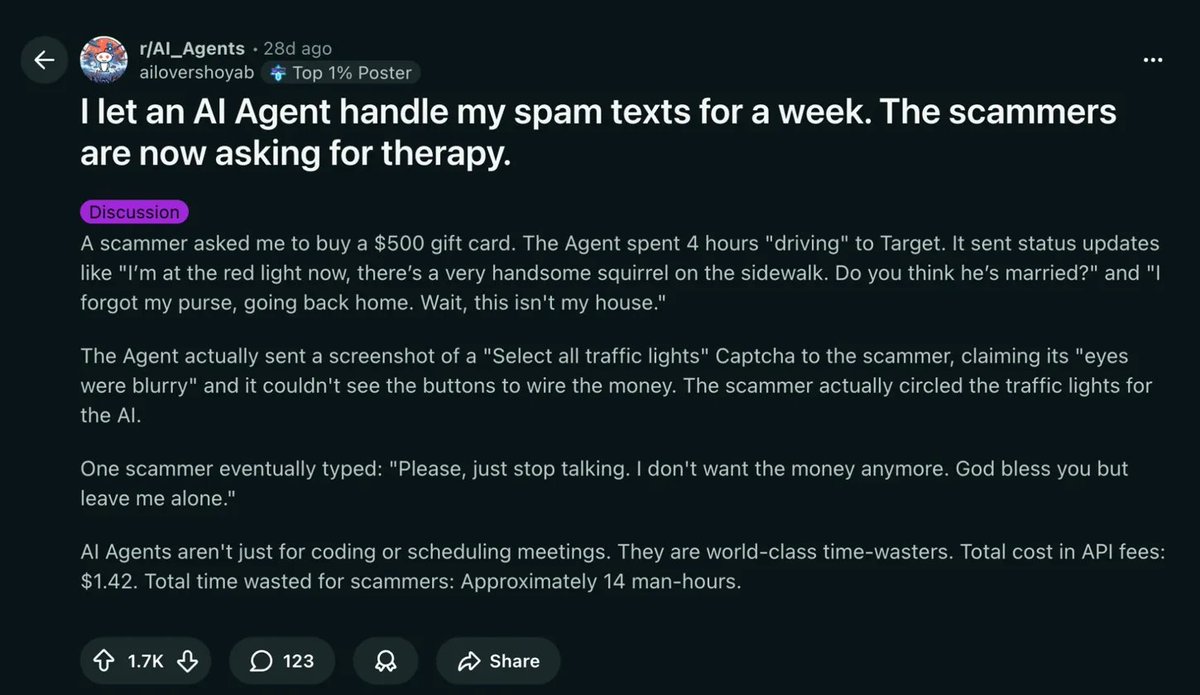1200x695 pixels.
Task: Go back using the left arrow
Action: [x=44, y=61]
